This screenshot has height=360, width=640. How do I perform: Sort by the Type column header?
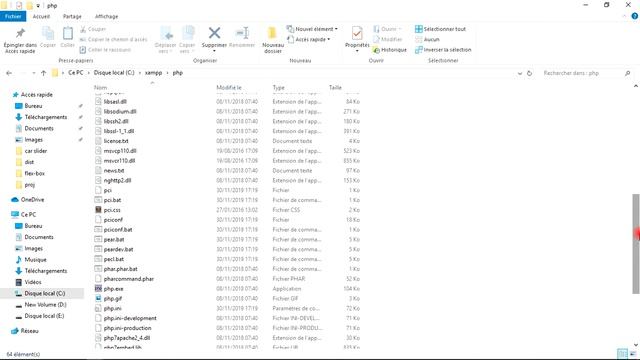point(278,87)
